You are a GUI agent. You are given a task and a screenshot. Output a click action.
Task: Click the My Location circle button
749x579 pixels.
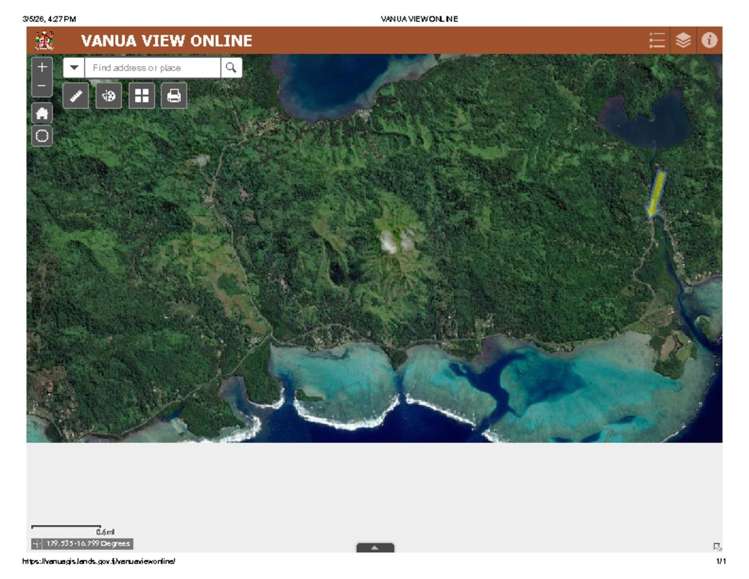(x=42, y=136)
